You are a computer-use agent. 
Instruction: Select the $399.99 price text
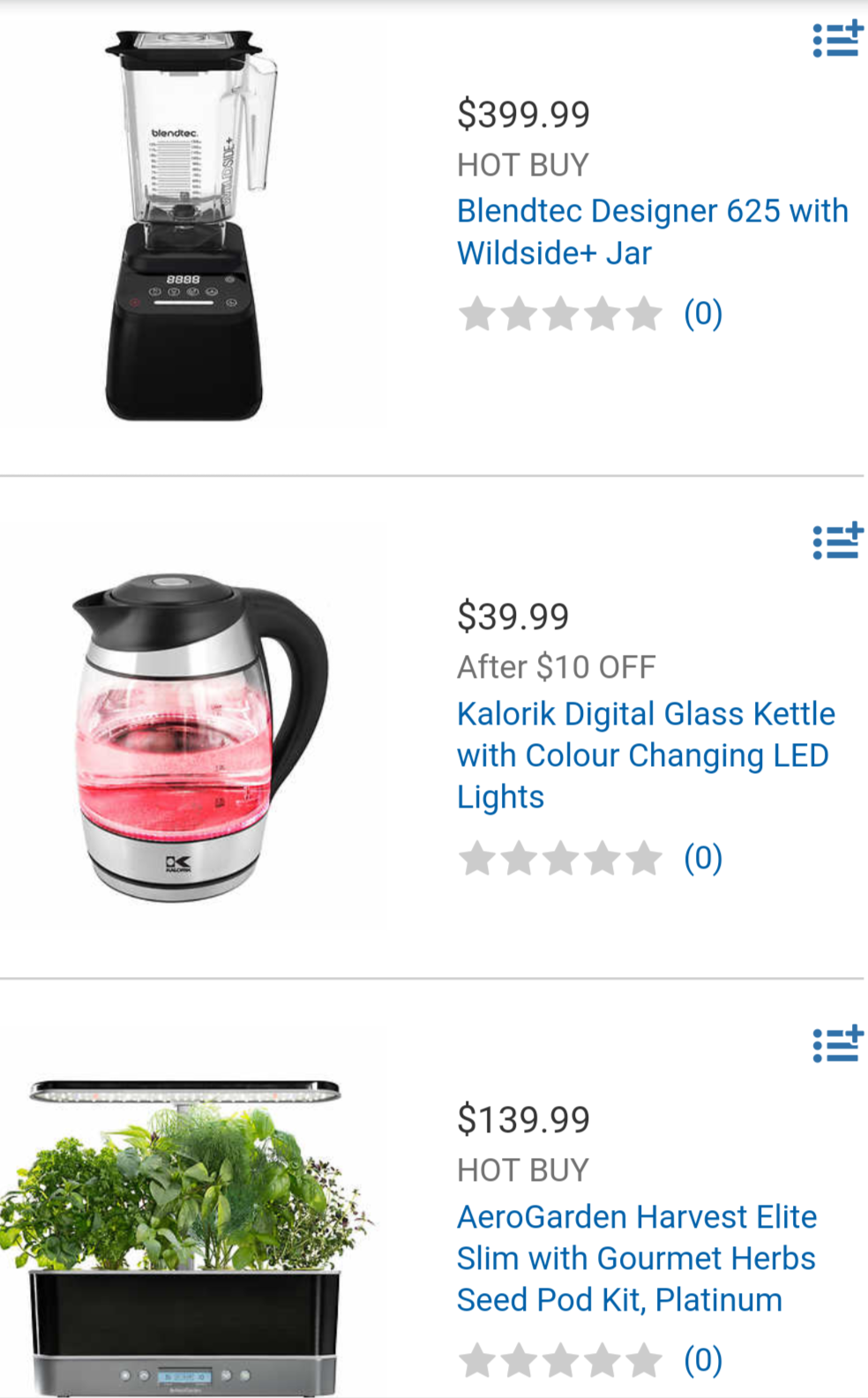tap(523, 114)
